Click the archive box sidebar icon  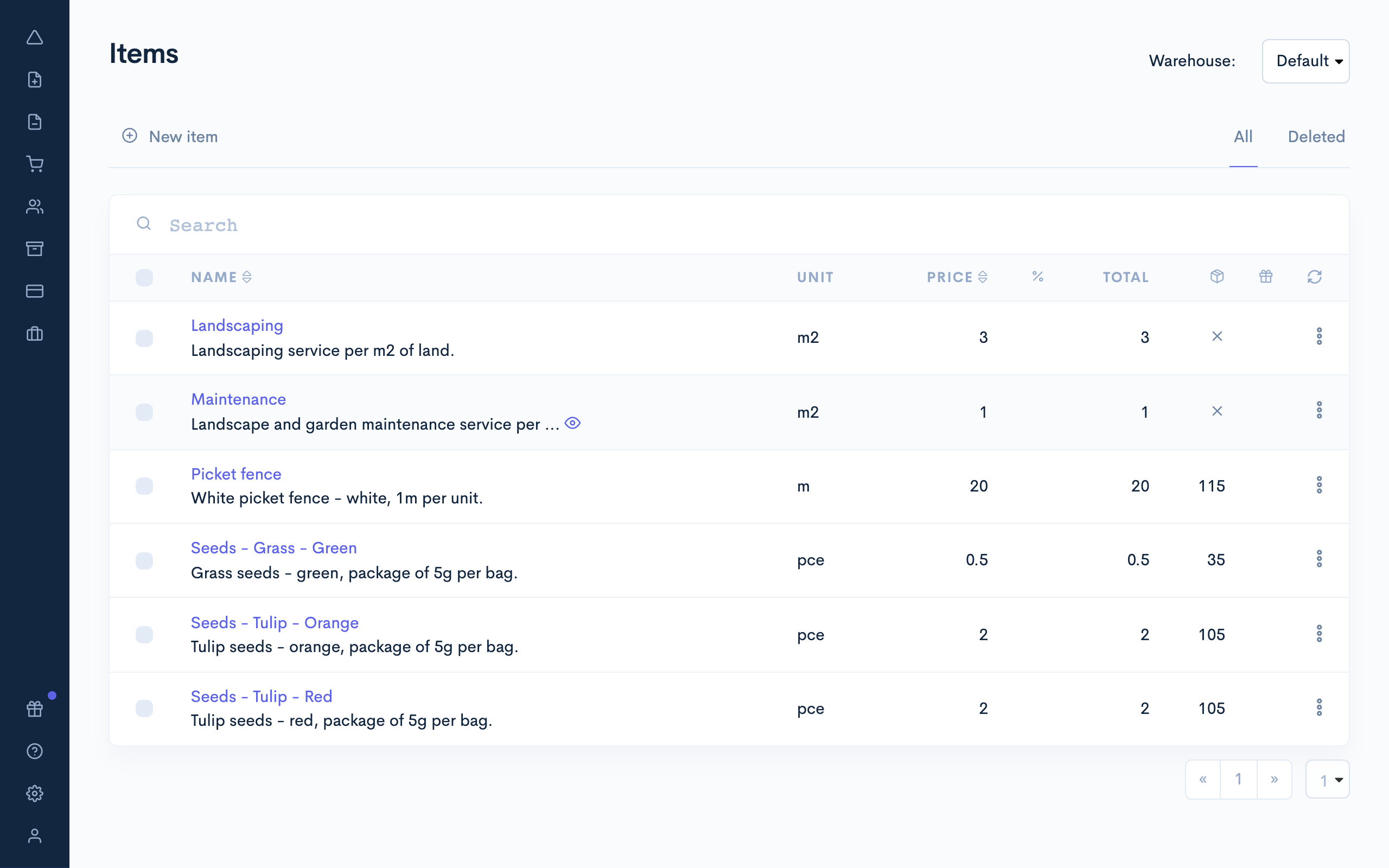(x=34, y=248)
